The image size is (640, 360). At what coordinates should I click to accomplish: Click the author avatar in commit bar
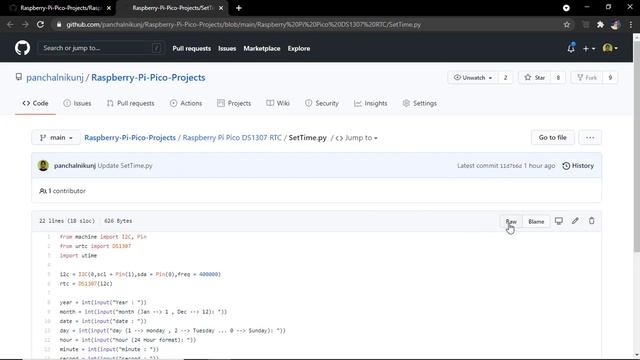point(43,165)
